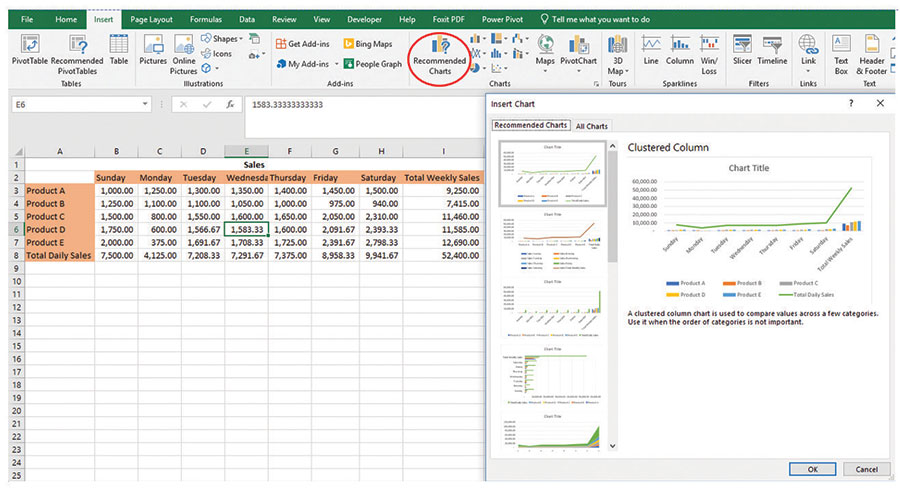Insert a Column sparkline
The image size is (900, 488).
click(680, 50)
